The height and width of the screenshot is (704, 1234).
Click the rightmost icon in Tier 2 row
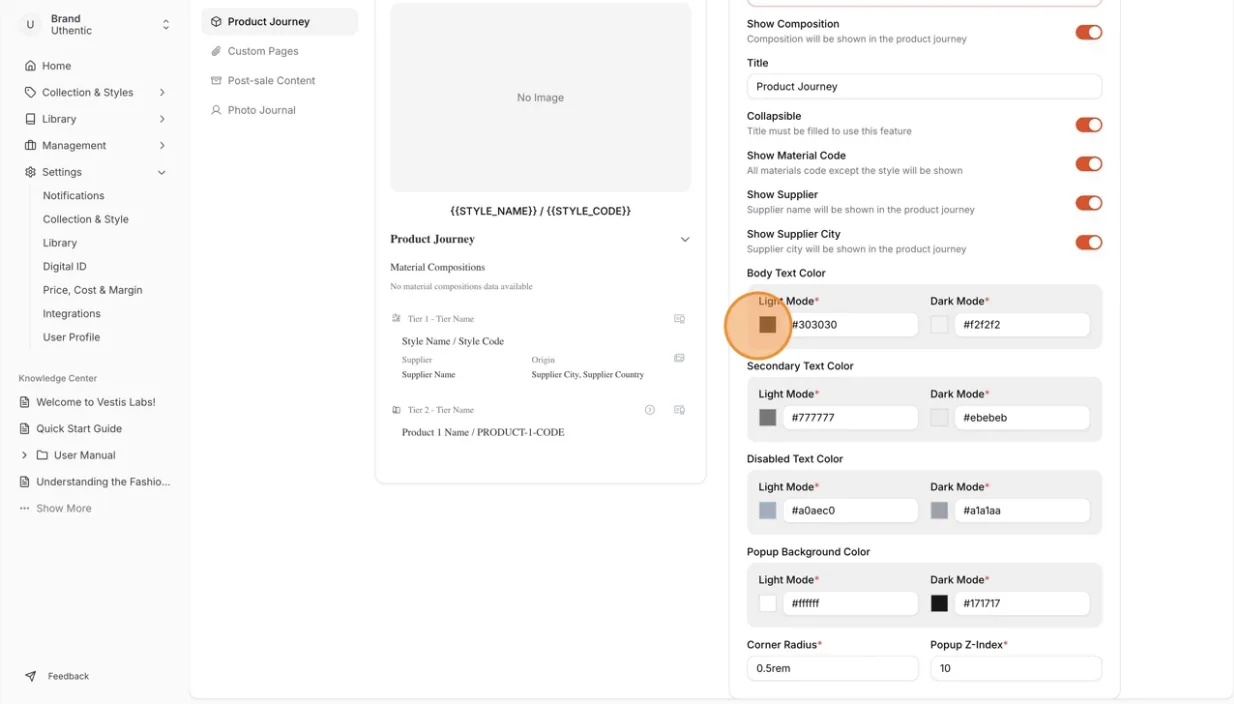click(x=679, y=410)
